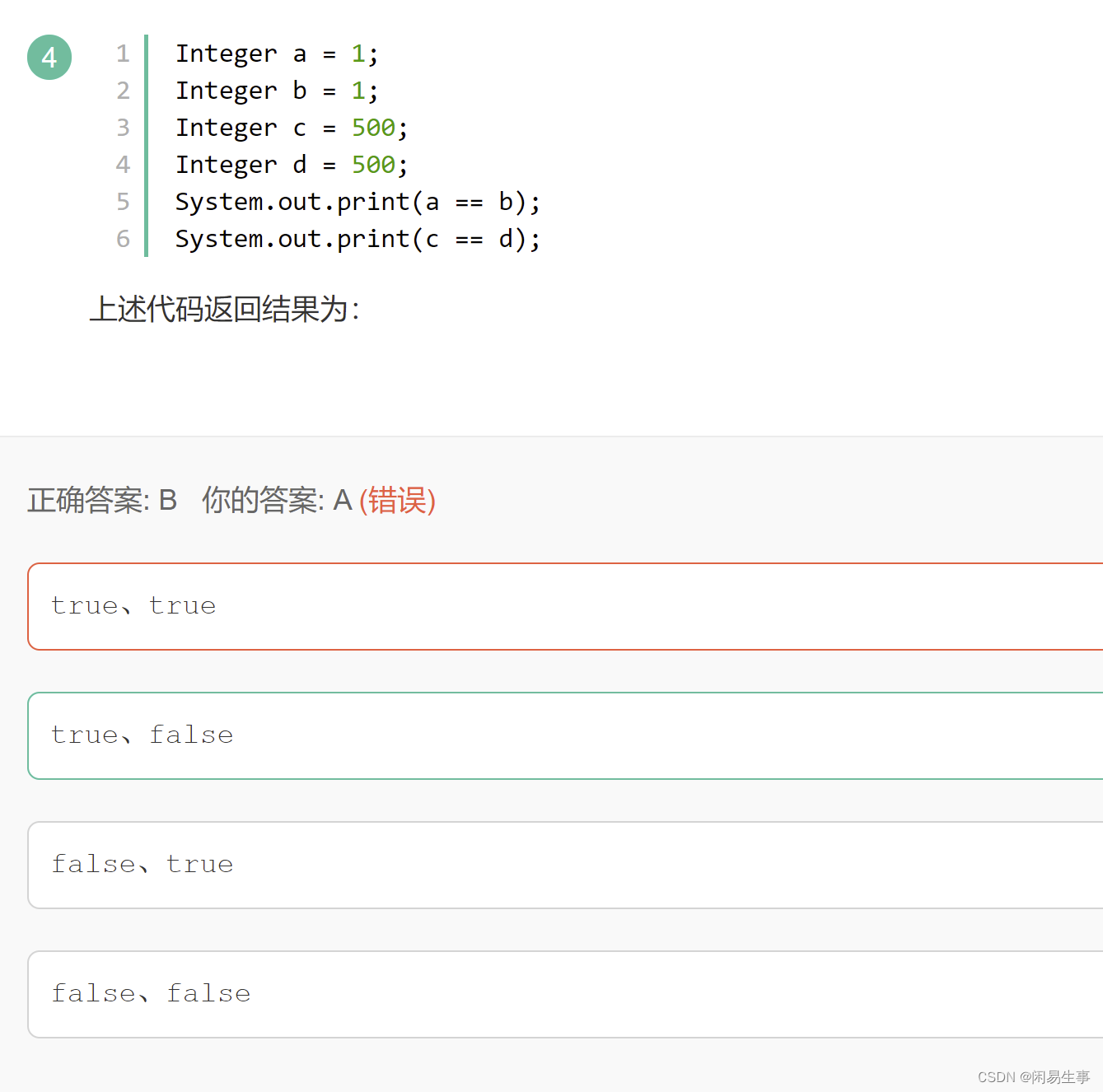Pick the "false、true" answer option
This screenshot has height=1092, width=1103.
564,865
